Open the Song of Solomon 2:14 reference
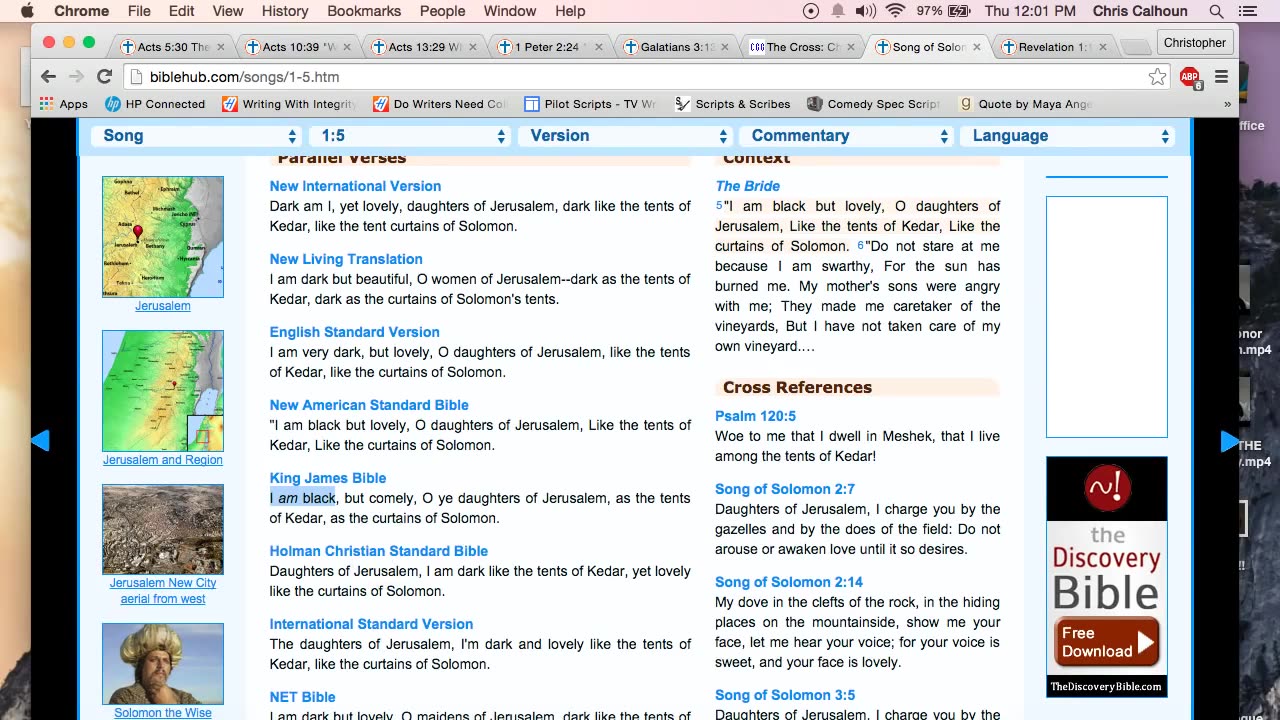 (x=789, y=582)
